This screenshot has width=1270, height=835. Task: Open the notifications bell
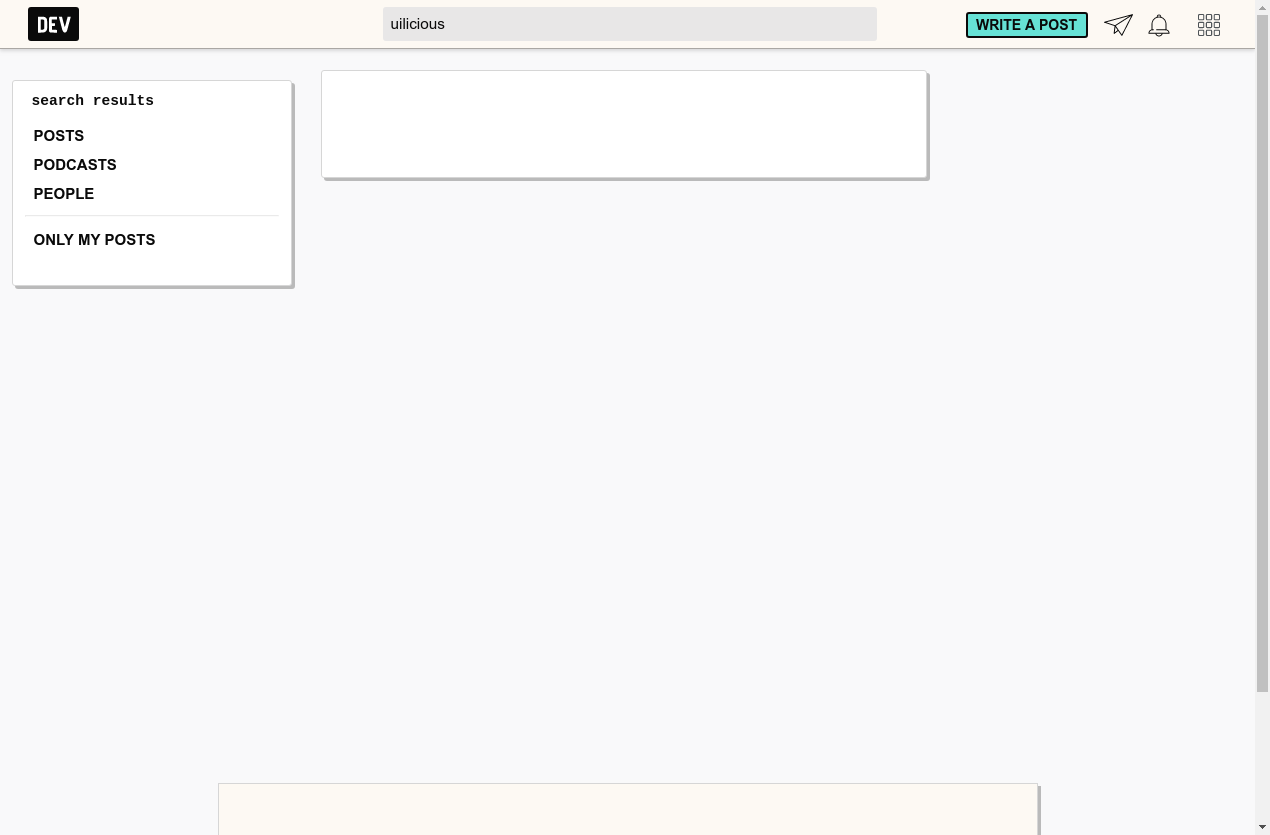(1159, 25)
